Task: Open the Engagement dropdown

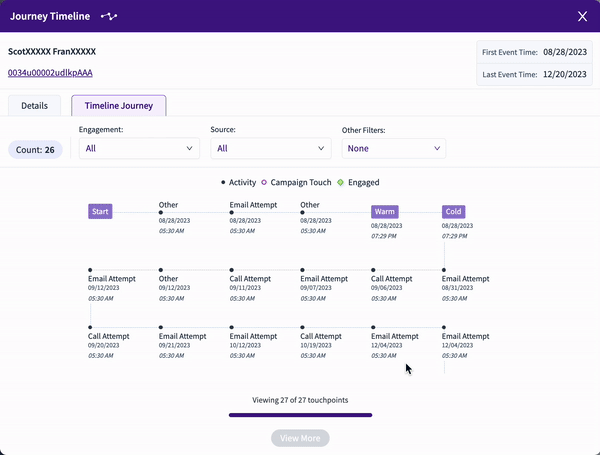Action: pyautogui.click(x=139, y=148)
